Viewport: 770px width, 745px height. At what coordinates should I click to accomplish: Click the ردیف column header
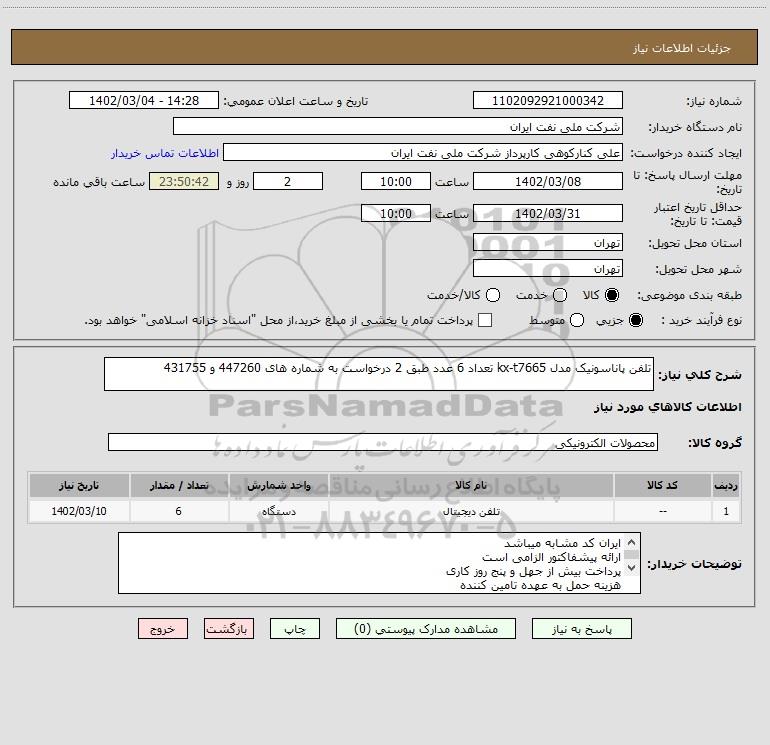(726, 485)
